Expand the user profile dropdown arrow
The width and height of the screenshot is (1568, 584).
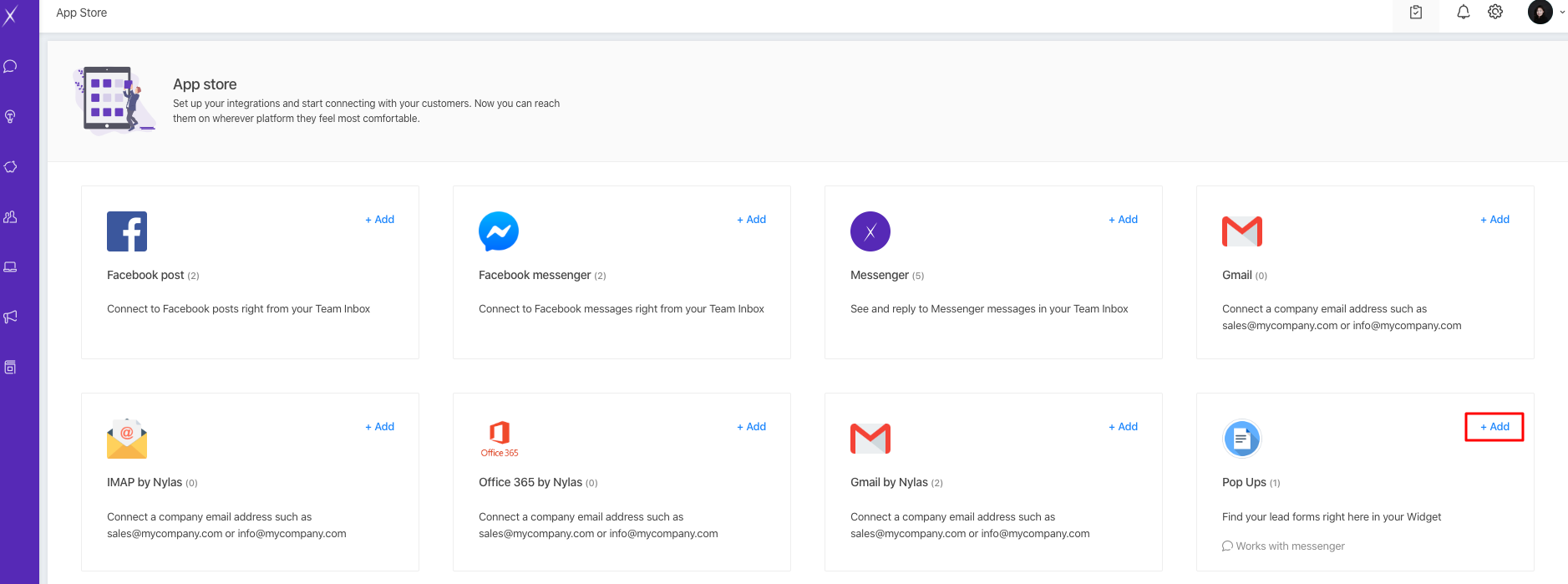(1562, 13)
